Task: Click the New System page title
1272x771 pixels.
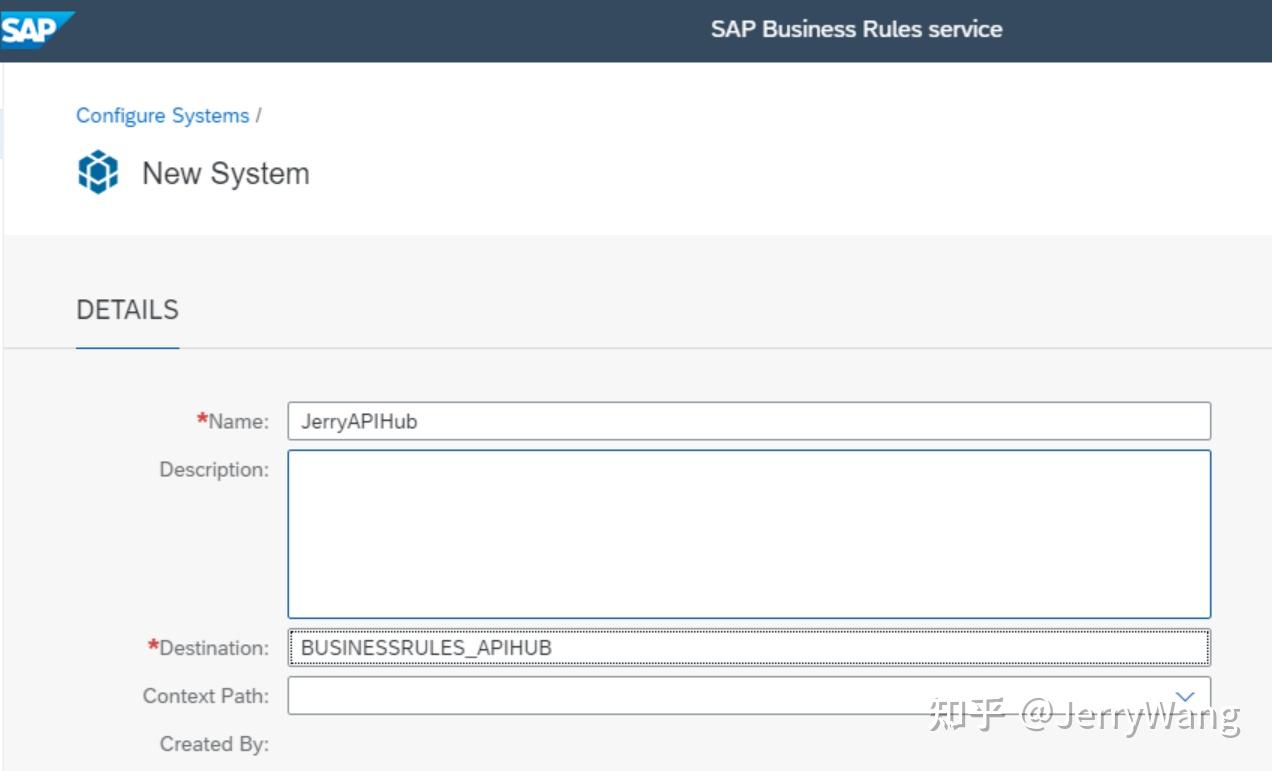Action: click(224, 173)
